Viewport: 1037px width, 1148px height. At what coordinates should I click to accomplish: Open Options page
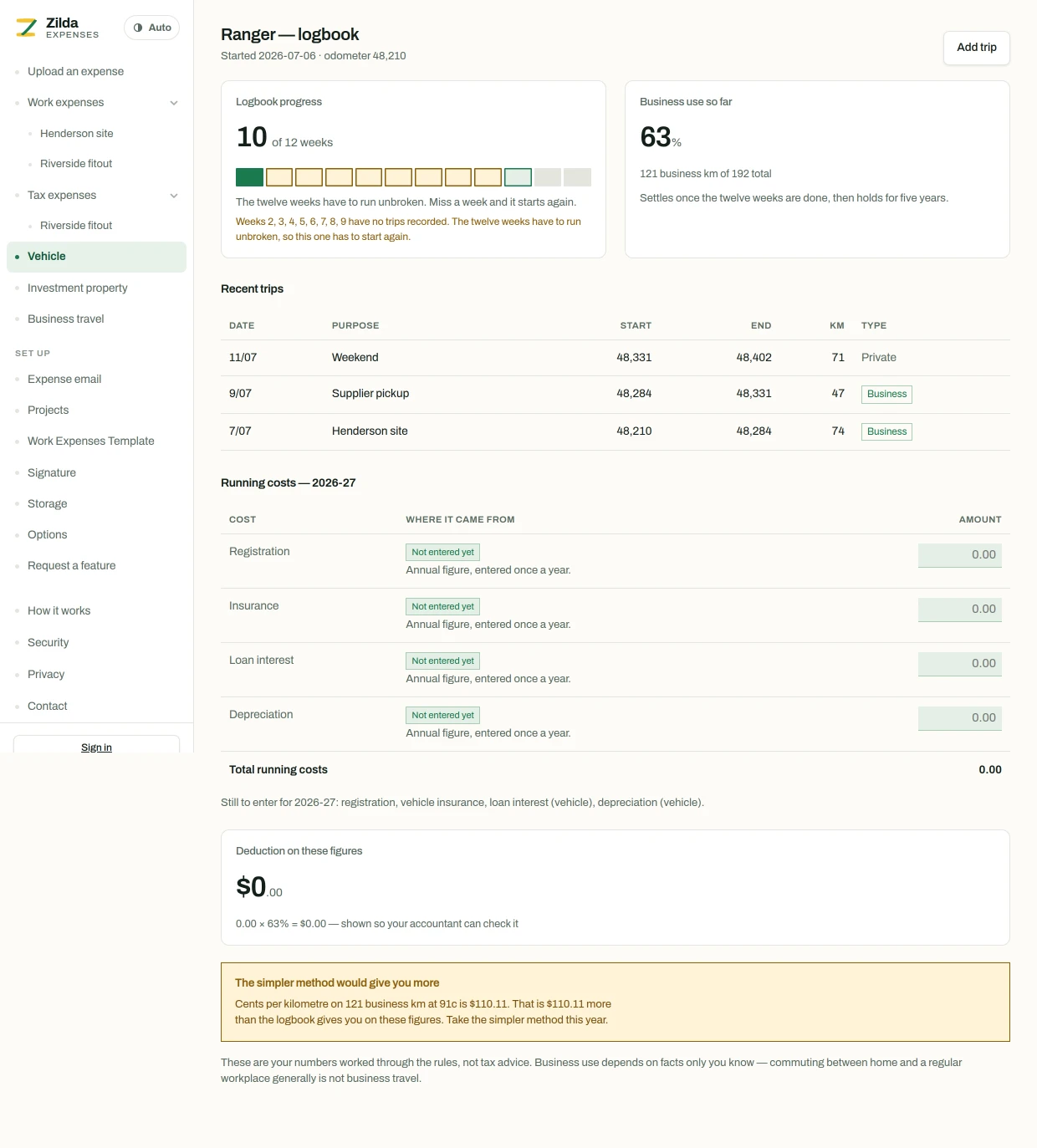tap(47, 535)
